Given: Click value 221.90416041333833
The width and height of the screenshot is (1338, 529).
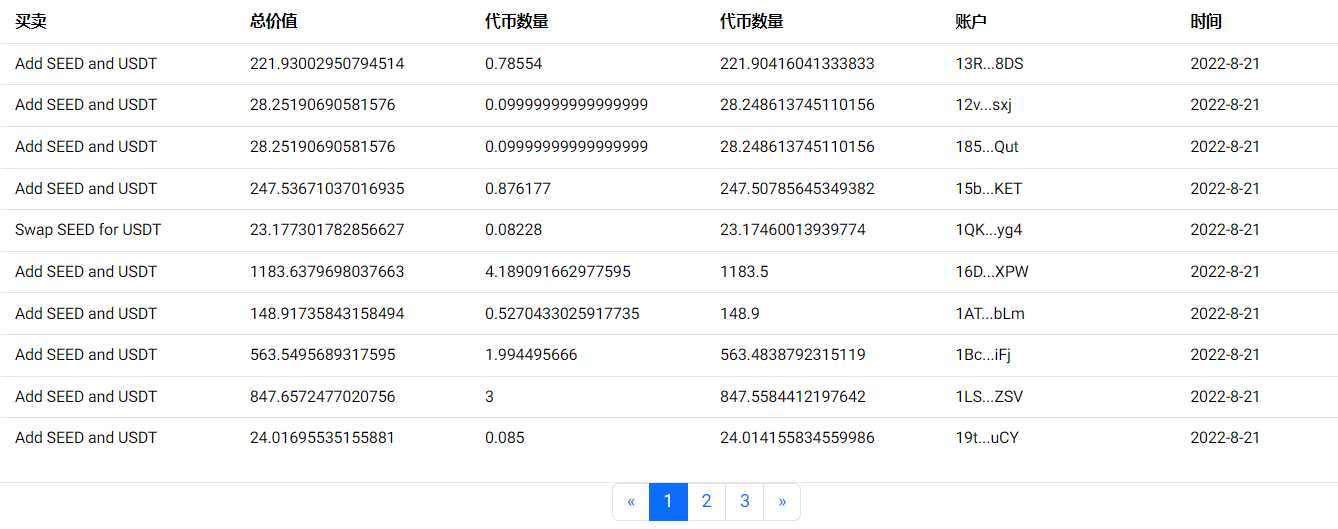Looking at the screenshot, I should [797, 64].
